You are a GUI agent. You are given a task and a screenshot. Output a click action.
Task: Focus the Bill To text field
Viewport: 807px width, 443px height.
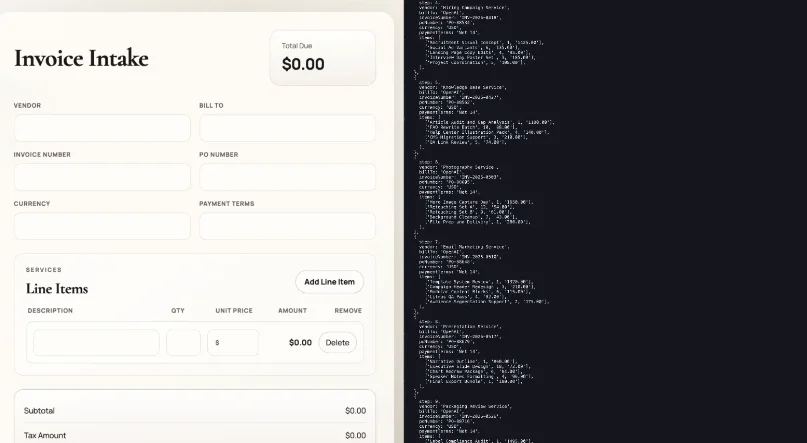tap(287, 128)
